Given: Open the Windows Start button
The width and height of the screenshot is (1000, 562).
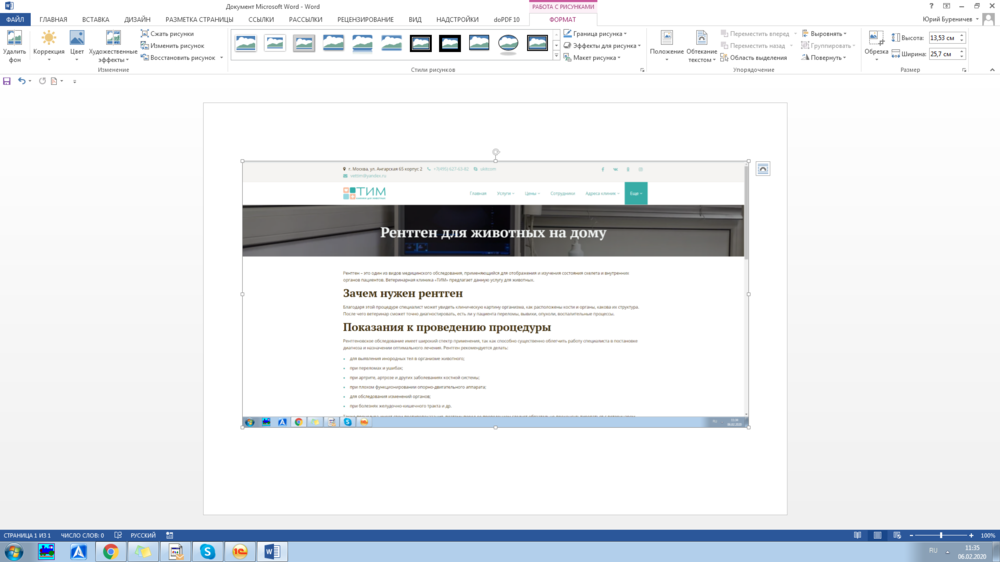Looking at the screenshot, I should pos(13,552).
